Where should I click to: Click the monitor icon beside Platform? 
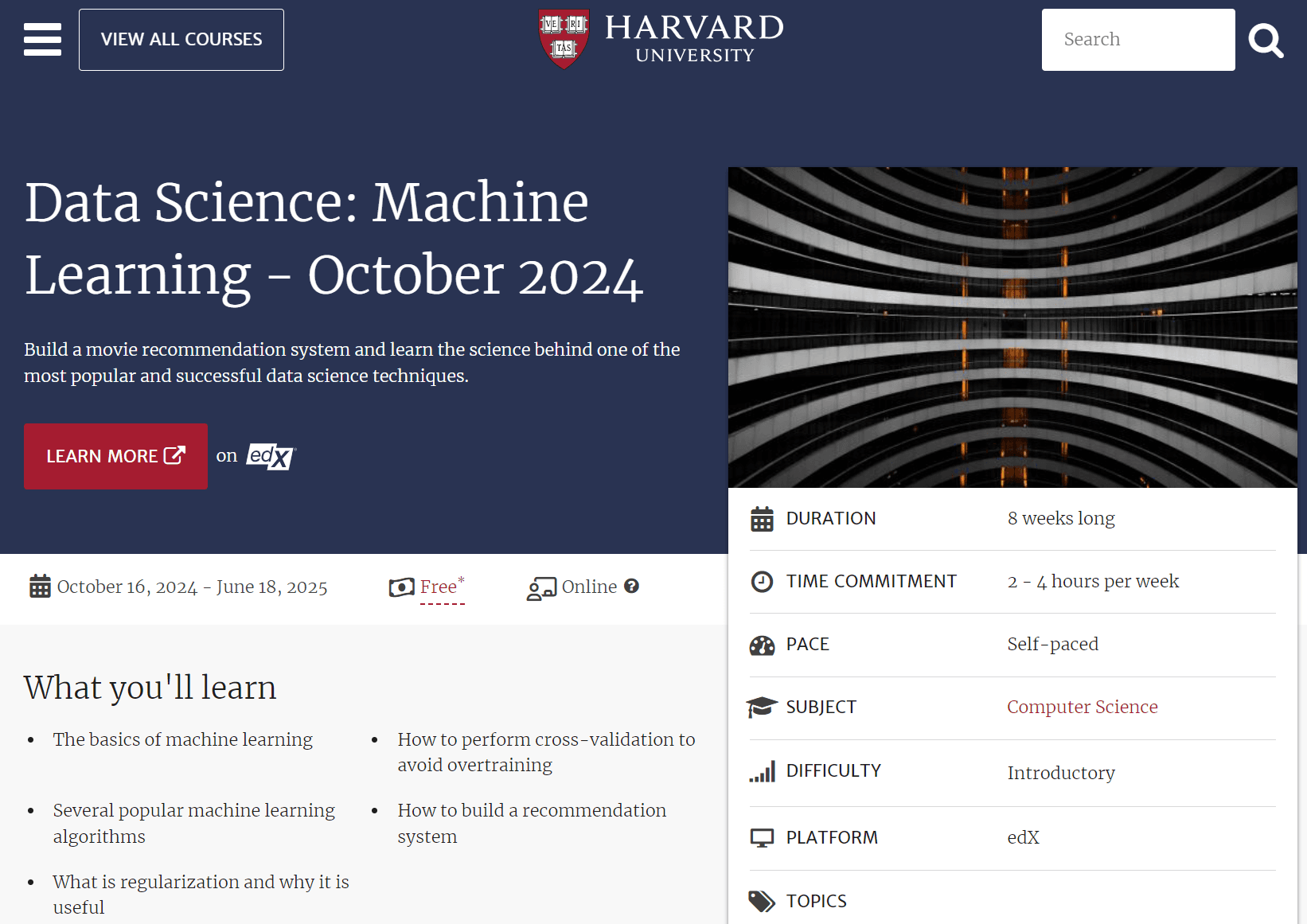(763, 836)
